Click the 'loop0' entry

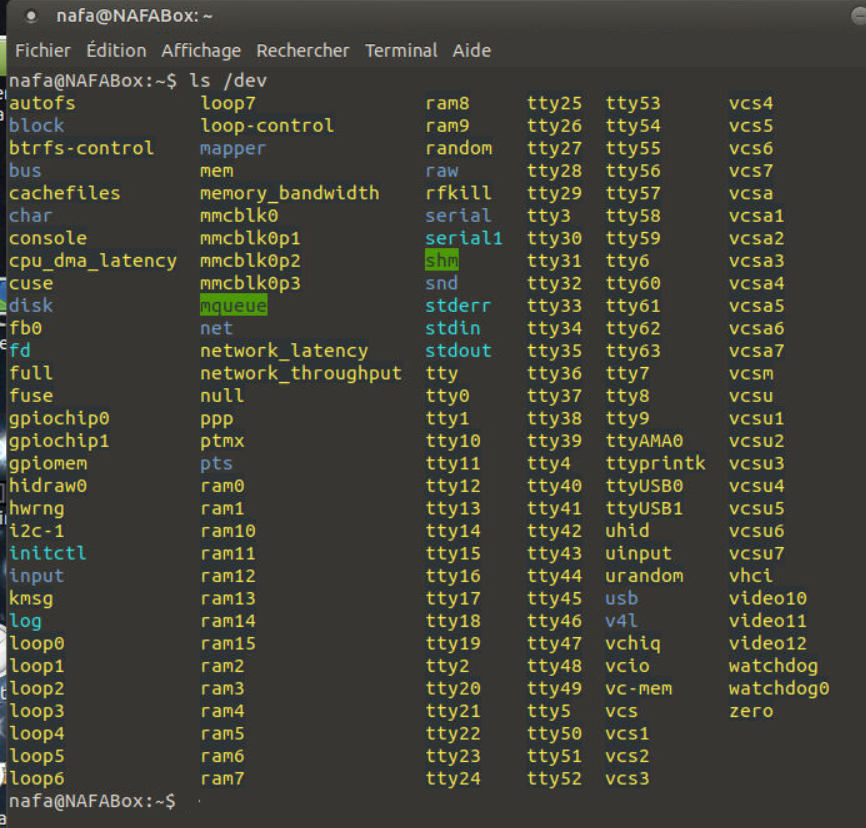point(36,644)
